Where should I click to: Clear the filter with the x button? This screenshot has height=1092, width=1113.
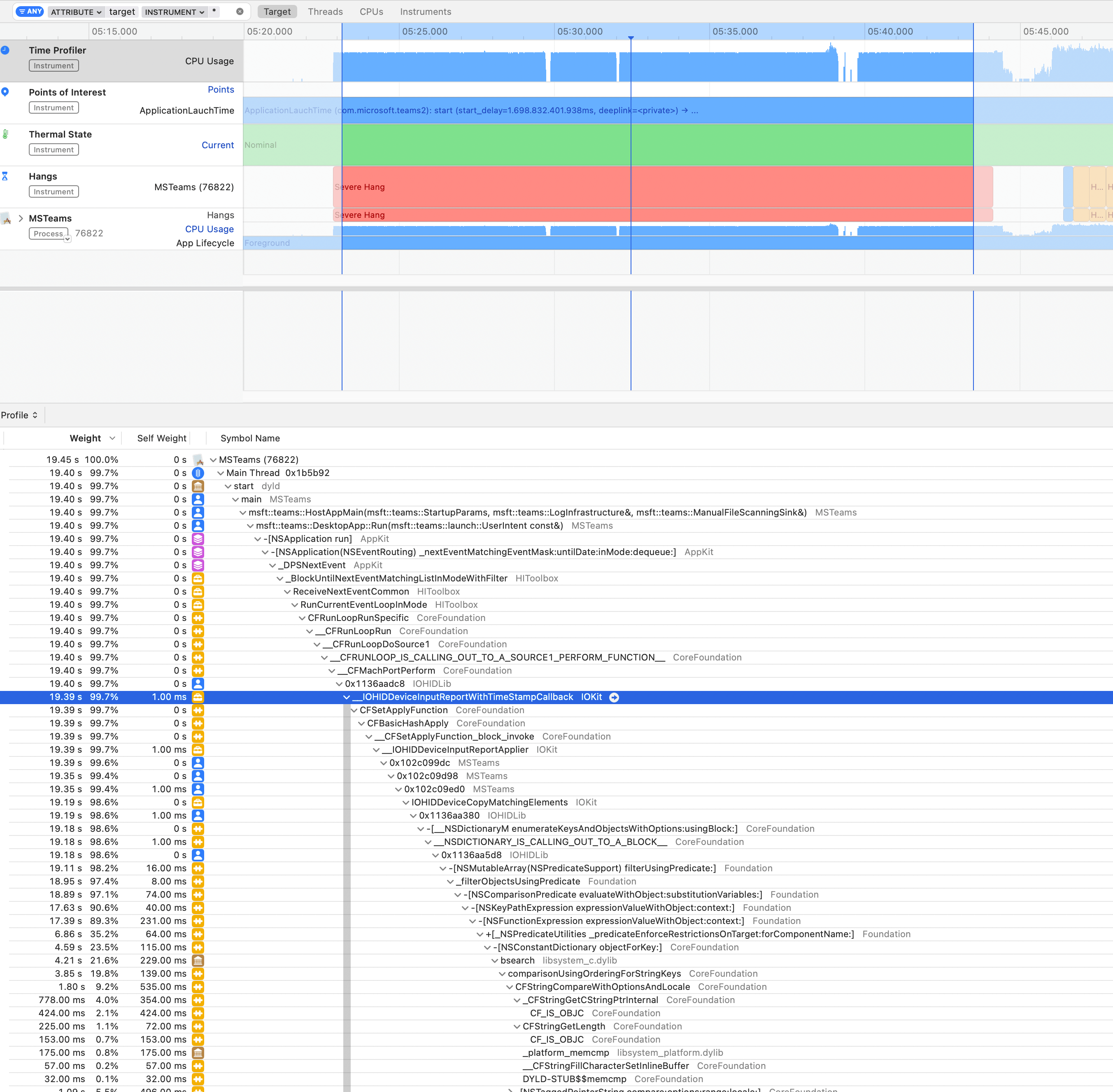tap(240, 12)
